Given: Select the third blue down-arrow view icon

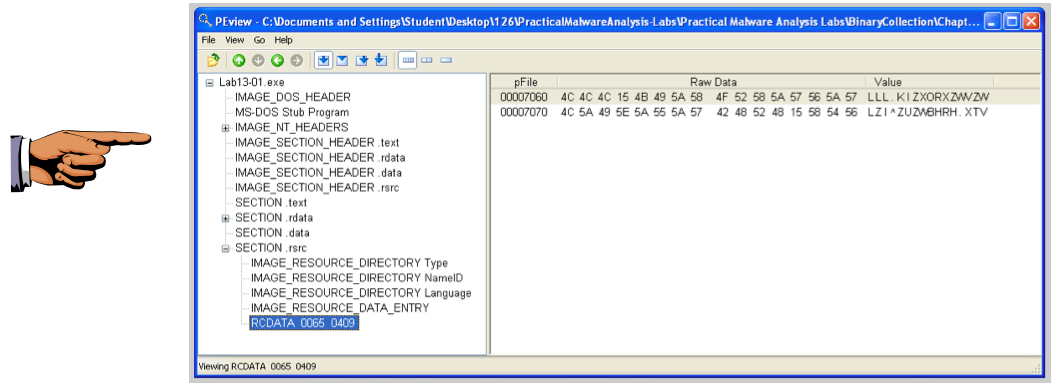Looking at the screenshot, I should click(x=362, y=61).
